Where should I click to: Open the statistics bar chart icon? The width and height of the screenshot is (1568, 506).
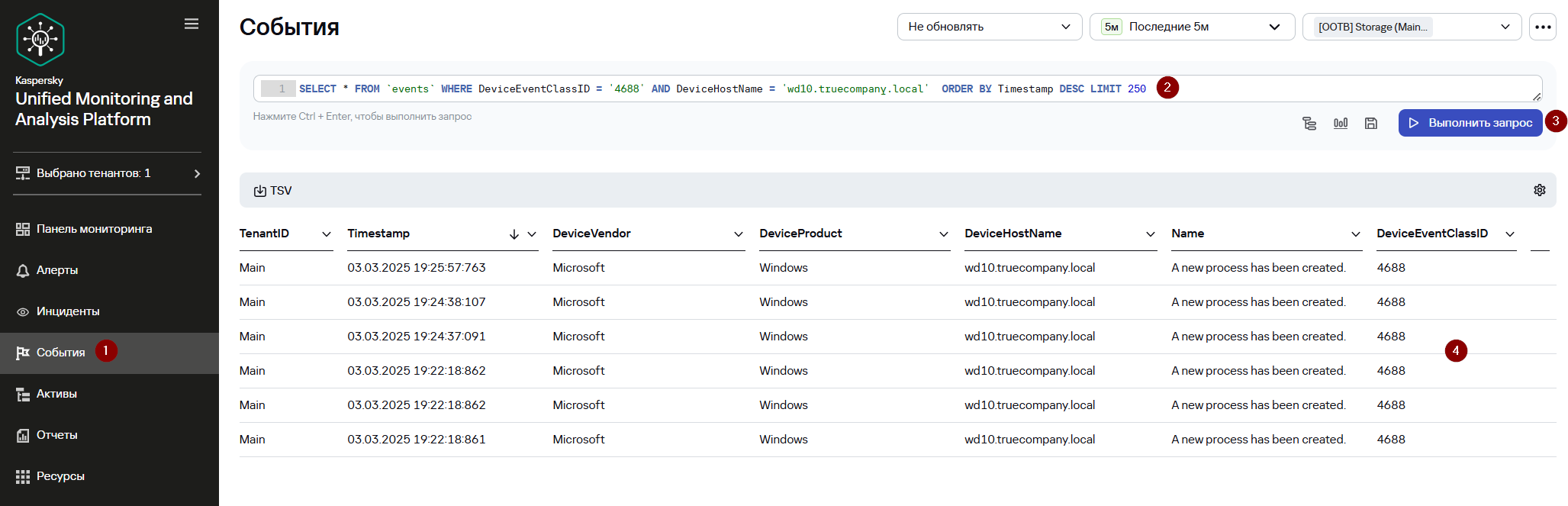[1341, 123]
